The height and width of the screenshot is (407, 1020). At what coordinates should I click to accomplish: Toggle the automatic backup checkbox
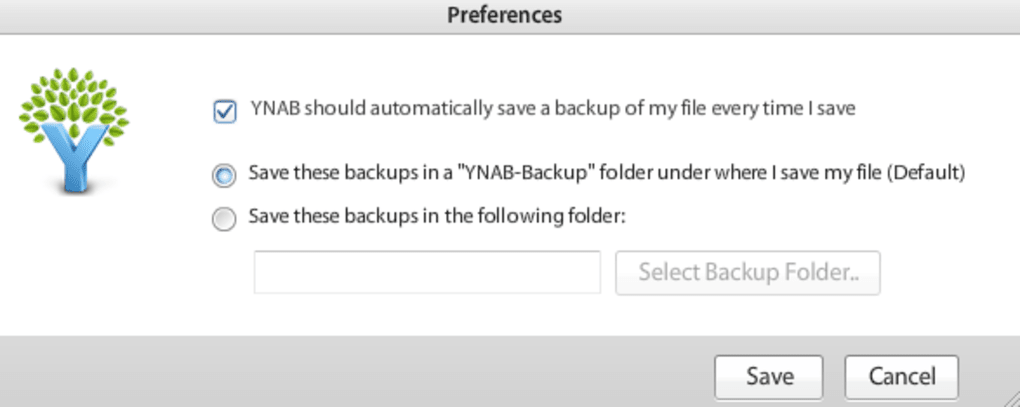point(224,110)
